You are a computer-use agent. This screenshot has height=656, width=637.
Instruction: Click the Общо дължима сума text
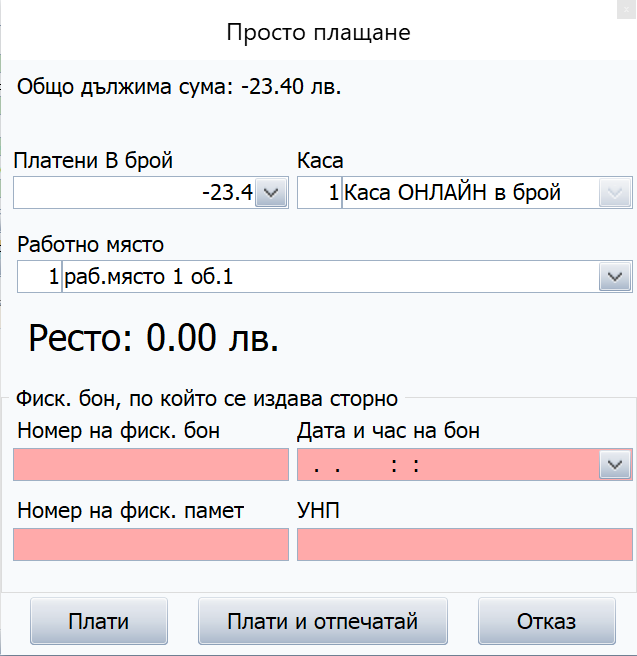[179, 87]
